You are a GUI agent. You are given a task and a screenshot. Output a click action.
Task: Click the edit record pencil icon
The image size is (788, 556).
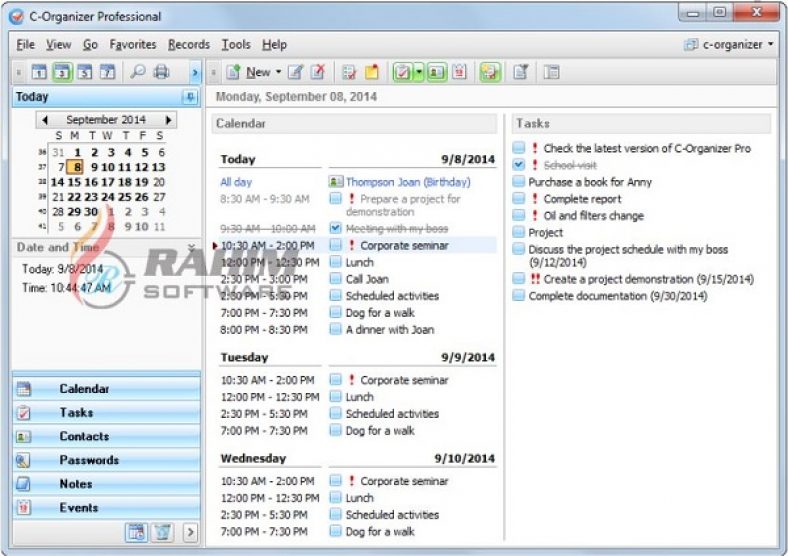tap(295, 72)
